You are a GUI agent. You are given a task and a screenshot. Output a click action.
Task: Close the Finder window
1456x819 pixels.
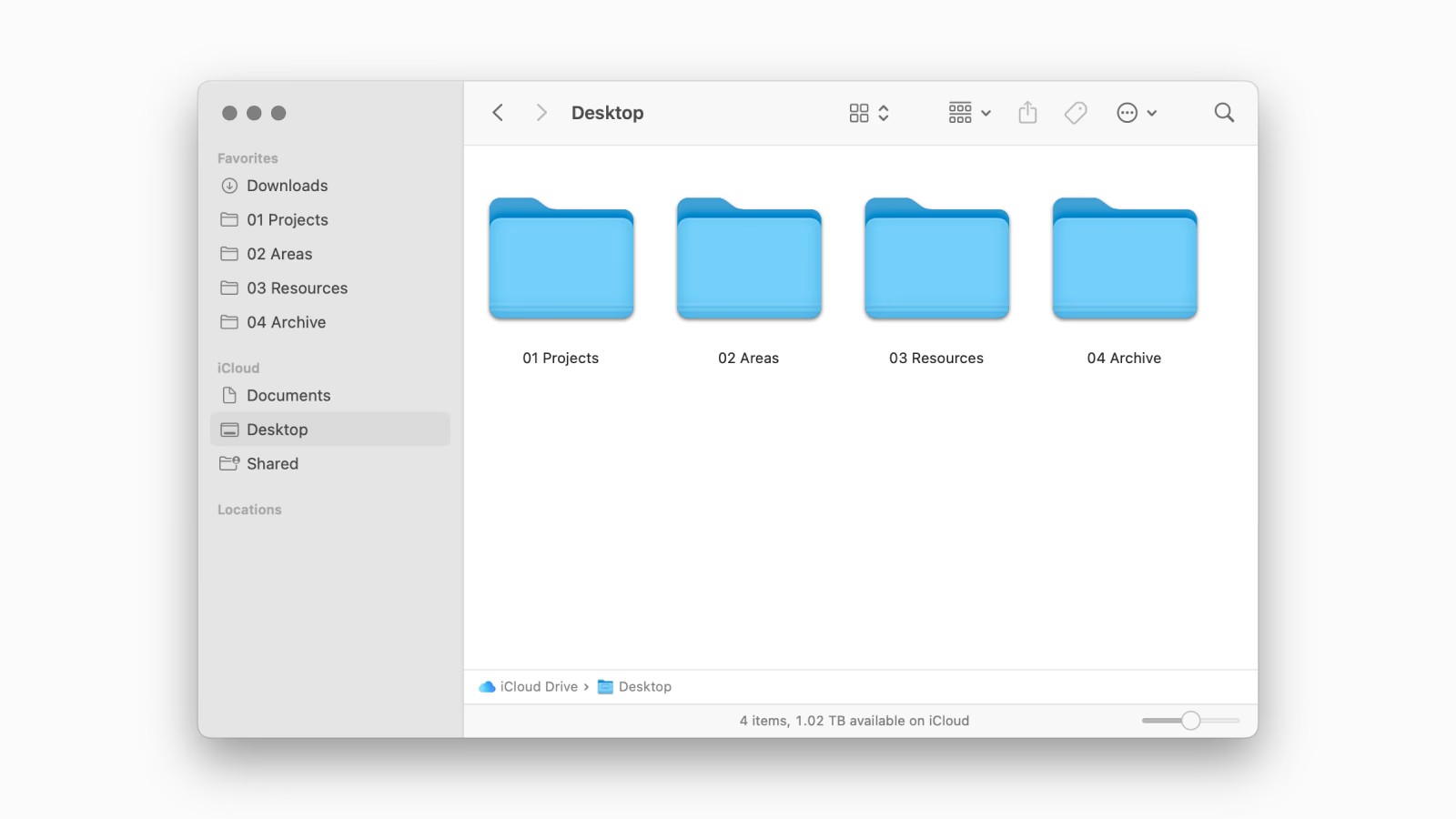click(x=229, y=113)
